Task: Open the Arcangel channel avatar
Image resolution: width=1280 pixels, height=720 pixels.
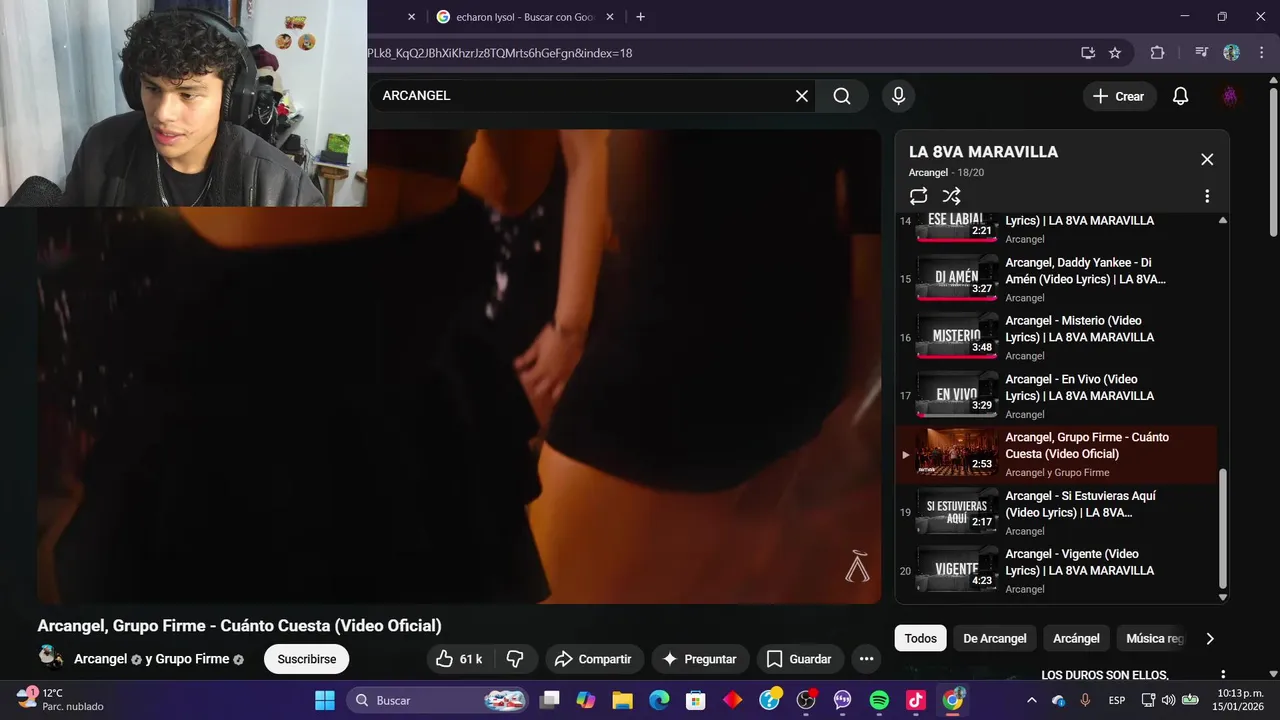Action: click(x=51, y=658)
